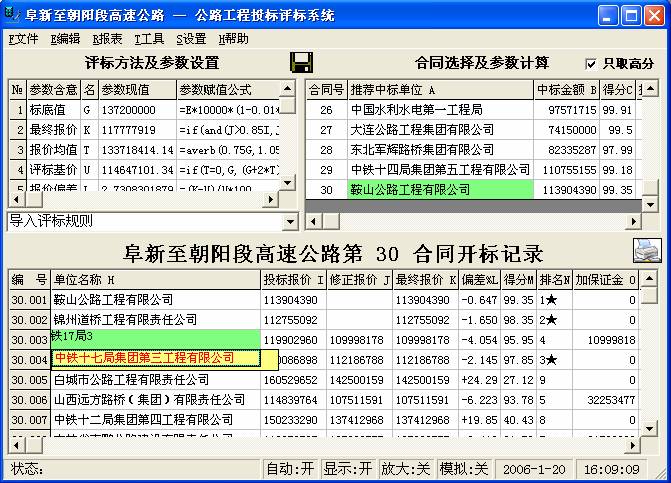
Task: Click the row number 30.005 header cell
Action: (30, 380)
